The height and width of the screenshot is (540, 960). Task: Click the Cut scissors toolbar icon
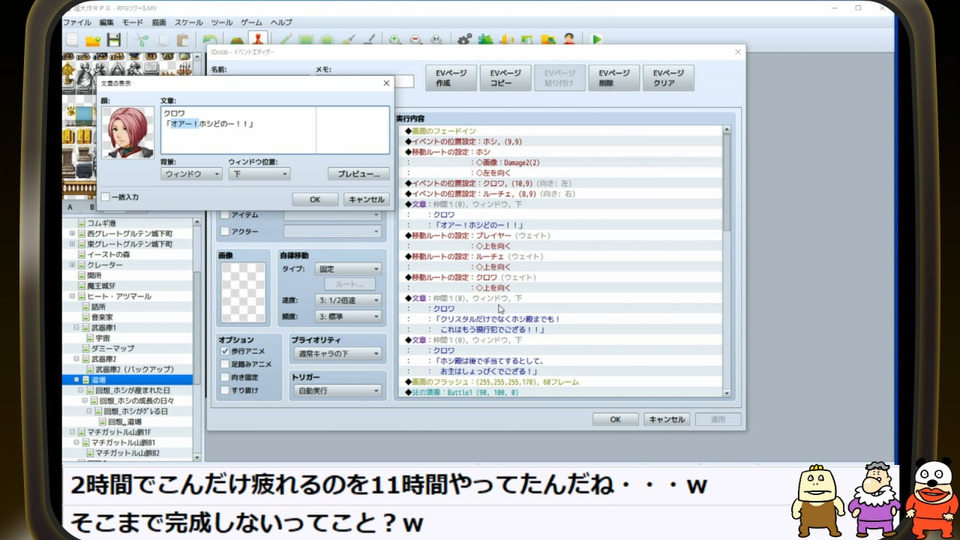pyautogui.click(x=142, y=40)
